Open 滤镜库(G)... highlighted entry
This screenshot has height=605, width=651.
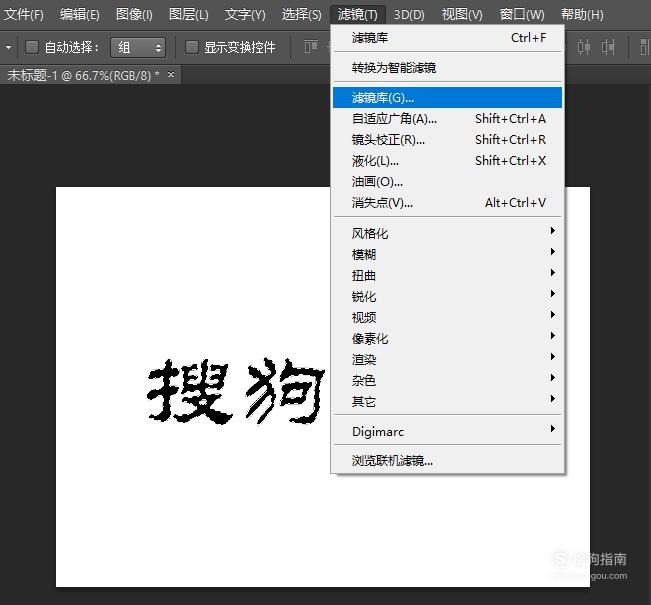(447, 98)
